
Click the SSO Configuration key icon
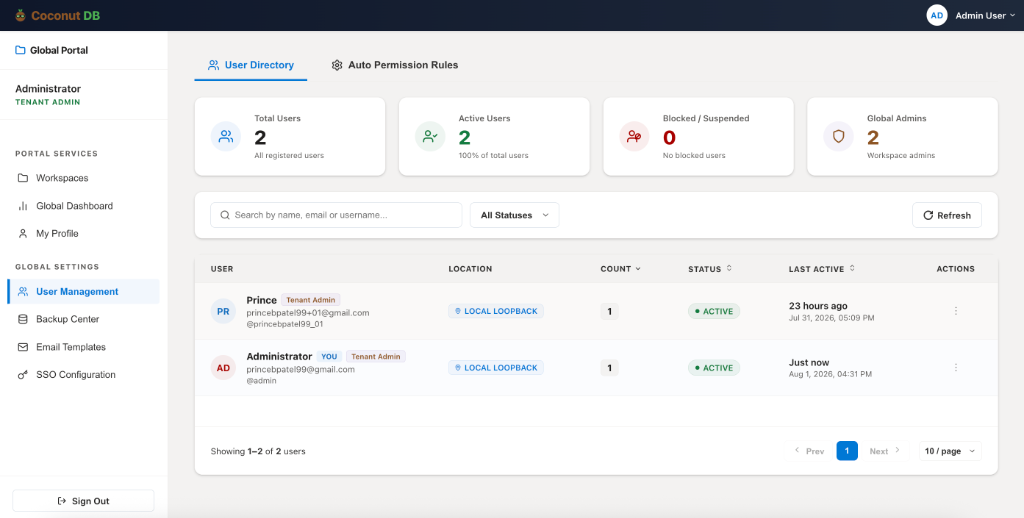click(23, 375)
